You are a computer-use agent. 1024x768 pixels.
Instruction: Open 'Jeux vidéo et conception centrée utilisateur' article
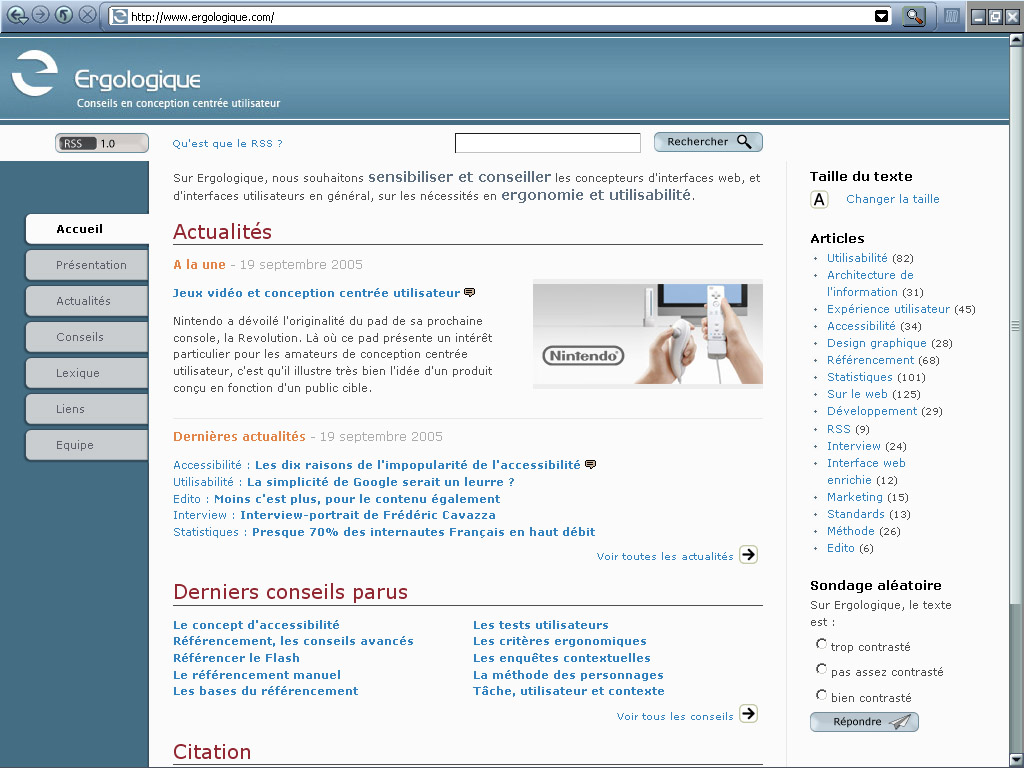coord(316,293)
